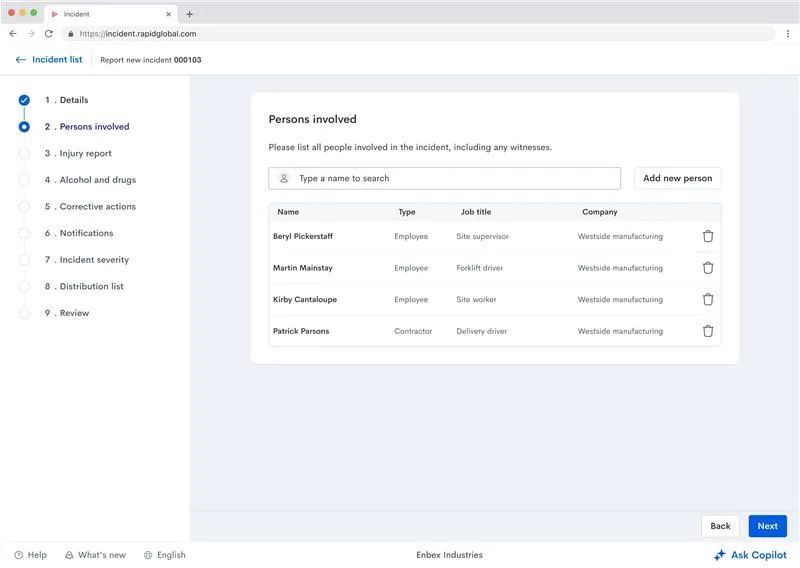800x568 pixels.
Task: Jump to step 5 Corrective actions
Action: (x=90, y=206)
